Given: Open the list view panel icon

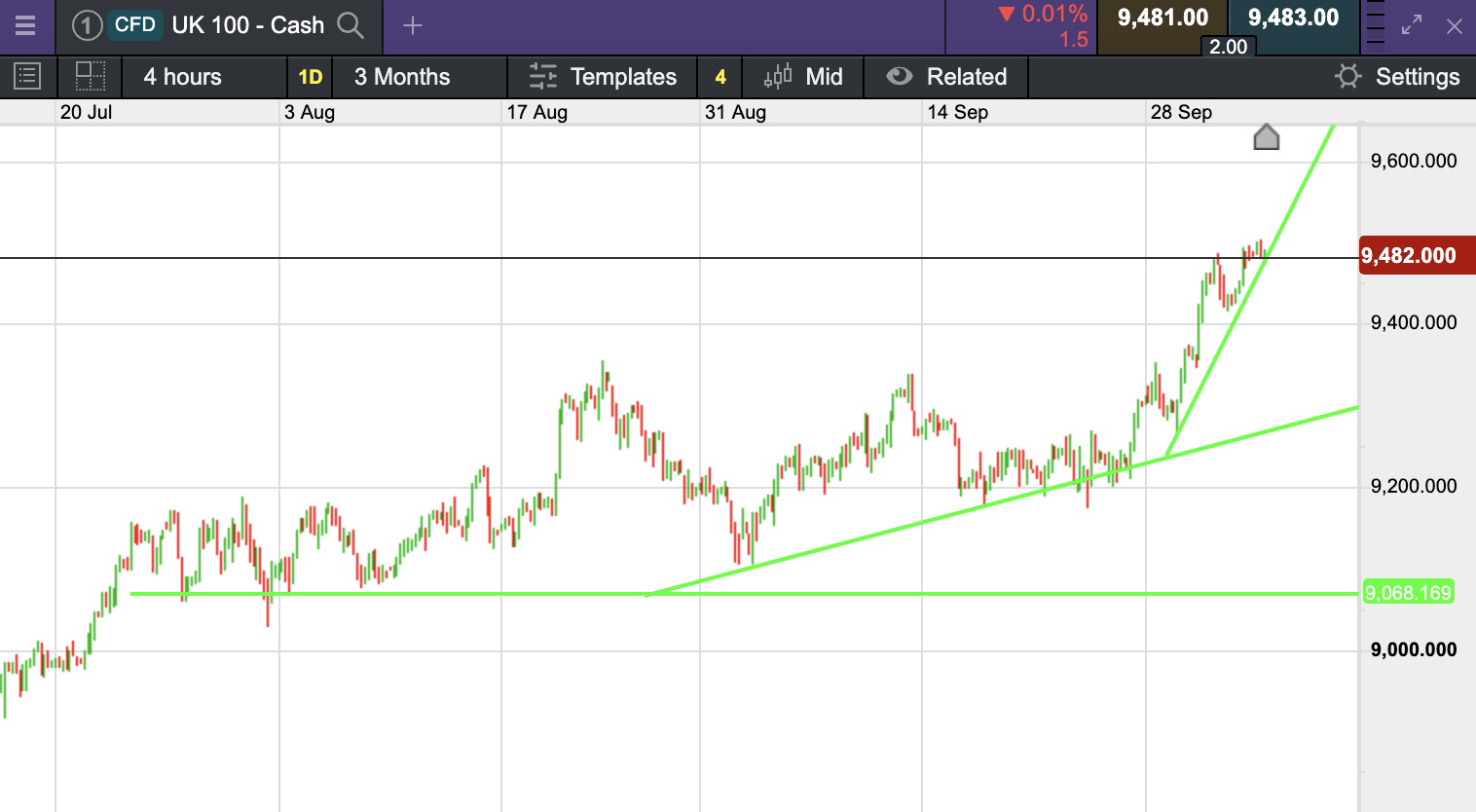Looking at the screenshot, I should (27, 76).
